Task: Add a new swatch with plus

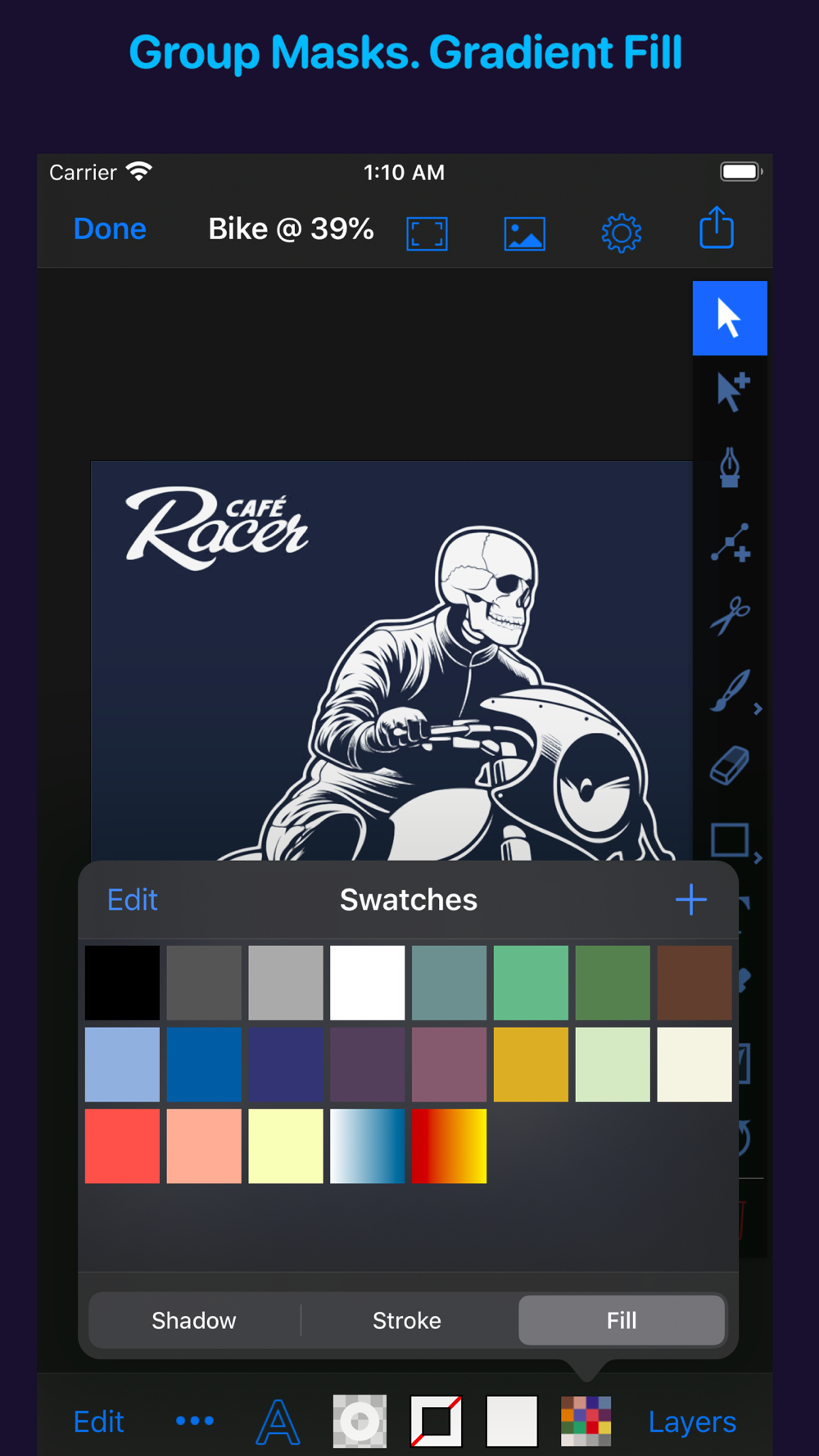Action: pos(691,899)
